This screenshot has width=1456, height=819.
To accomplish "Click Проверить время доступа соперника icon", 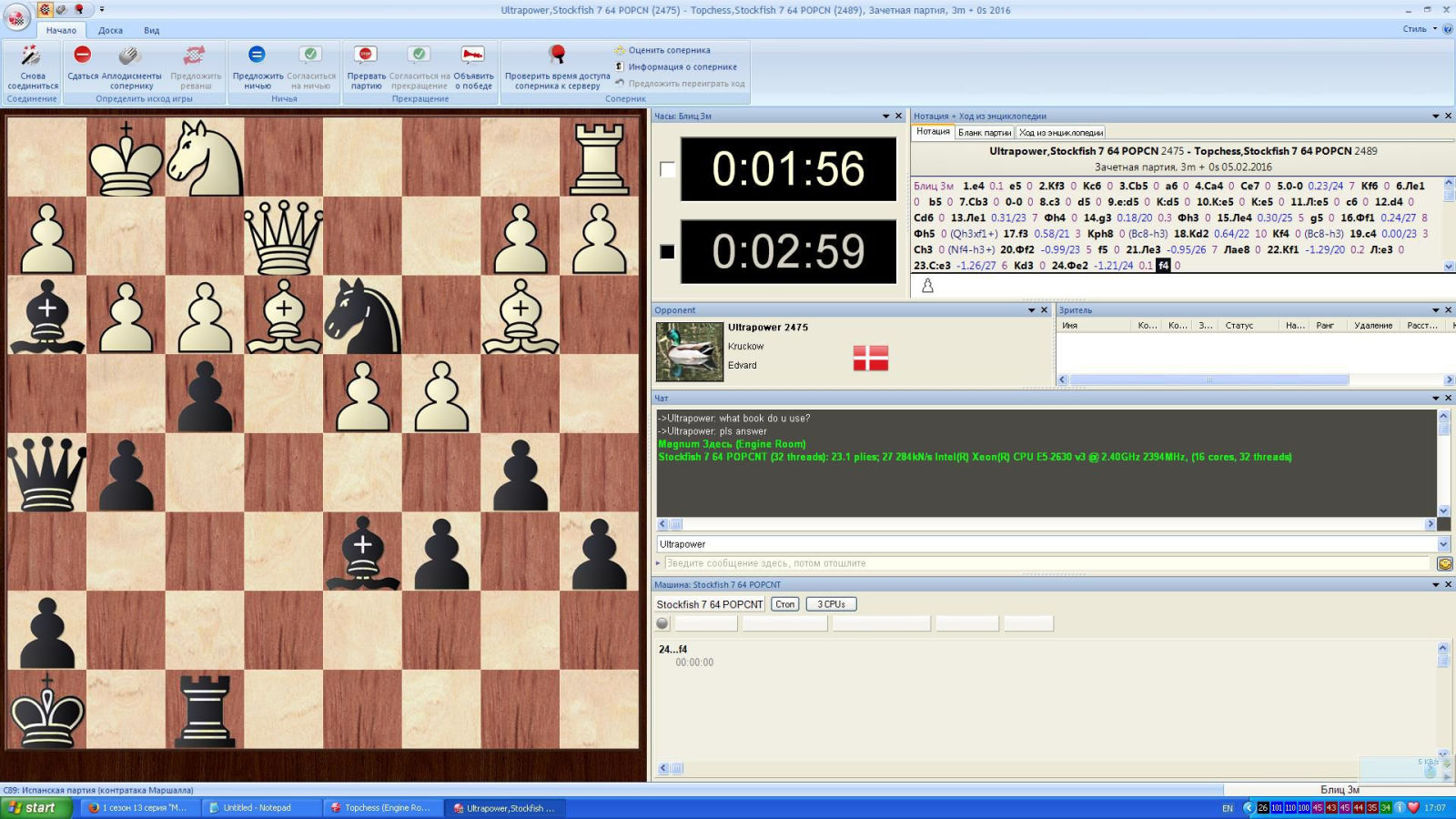I will point(557,55).
